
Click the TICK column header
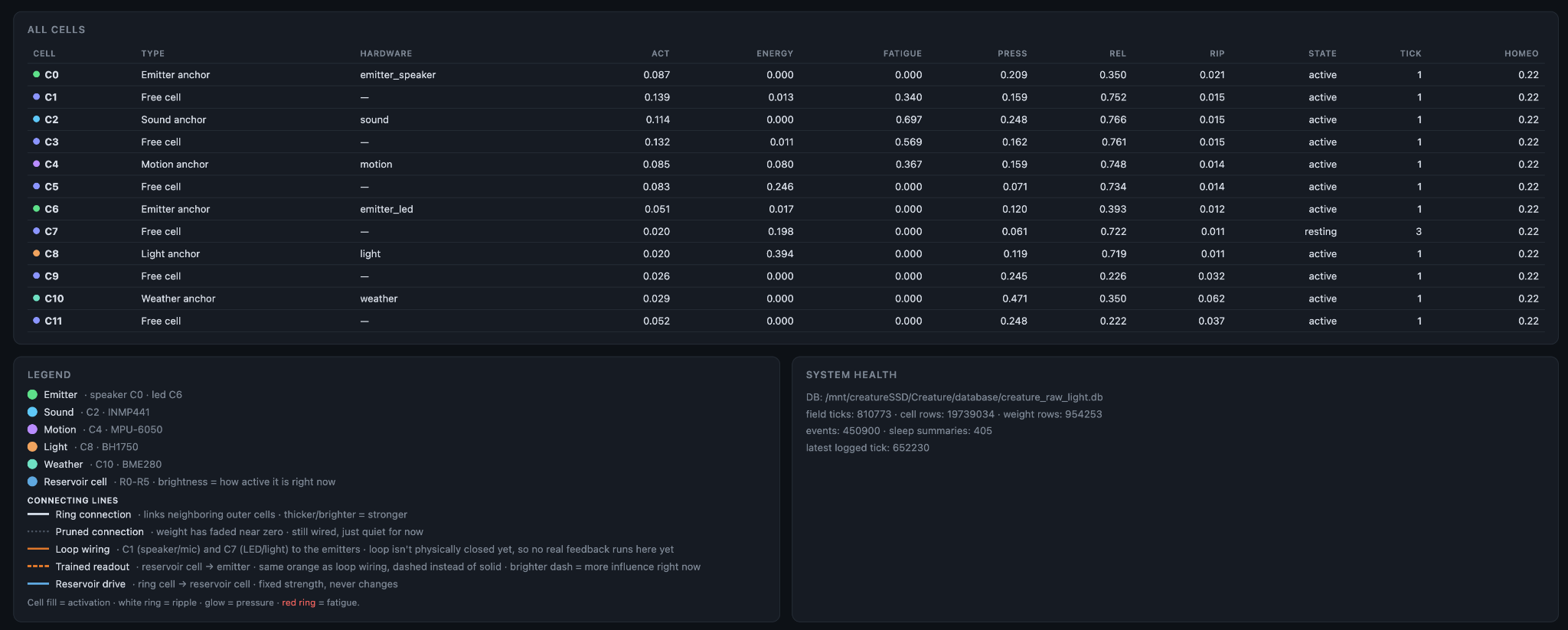(x=1411, y=54)
